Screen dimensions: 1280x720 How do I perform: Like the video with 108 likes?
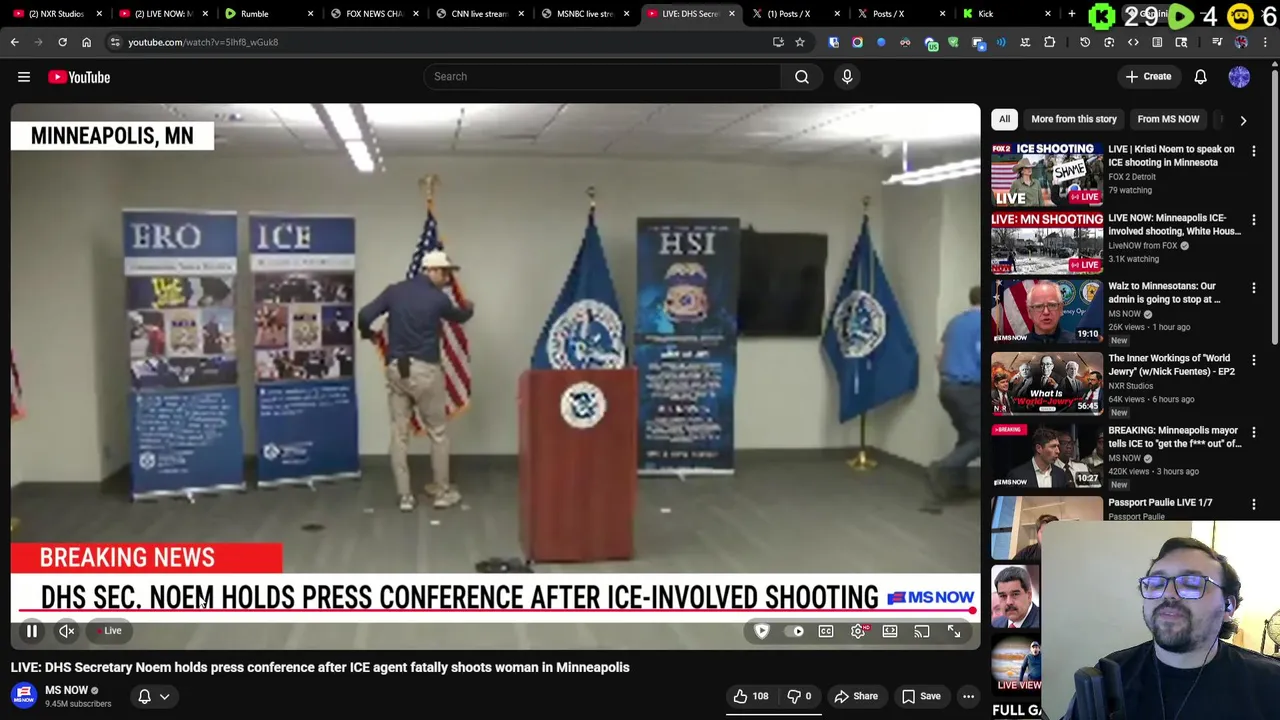pos(750,696)
